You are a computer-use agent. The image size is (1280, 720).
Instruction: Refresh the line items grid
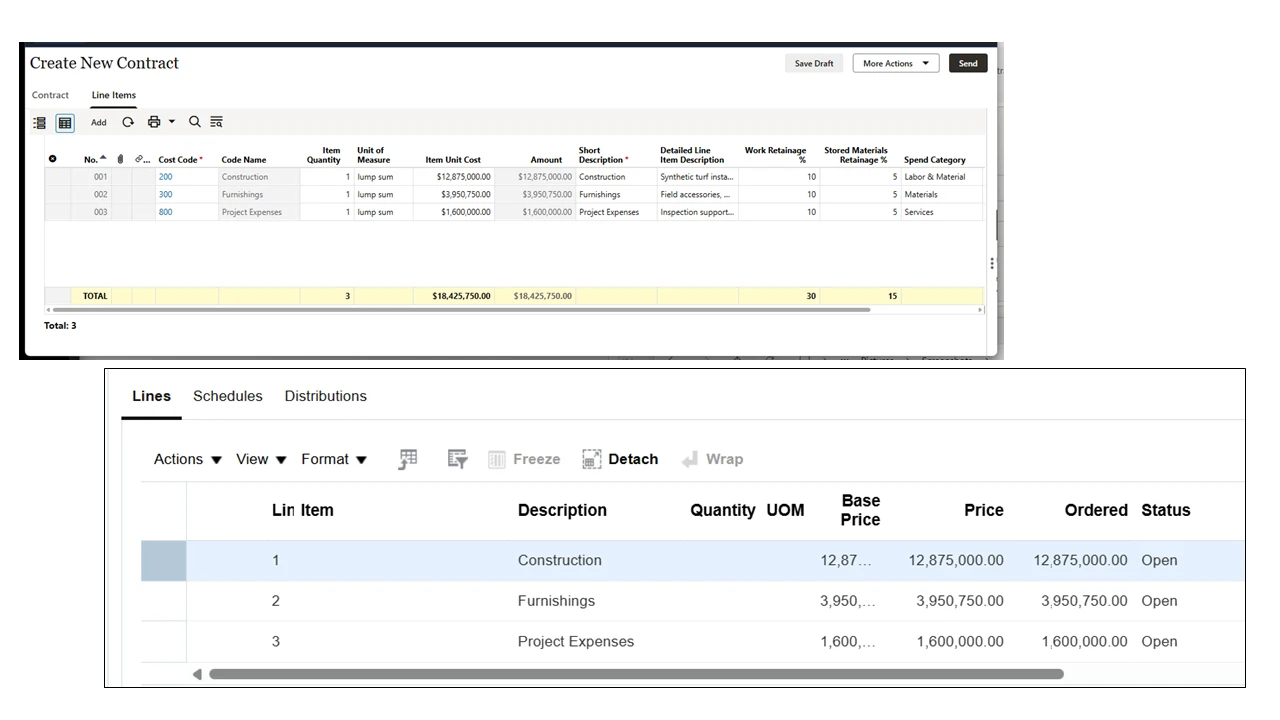coord(128,122)
